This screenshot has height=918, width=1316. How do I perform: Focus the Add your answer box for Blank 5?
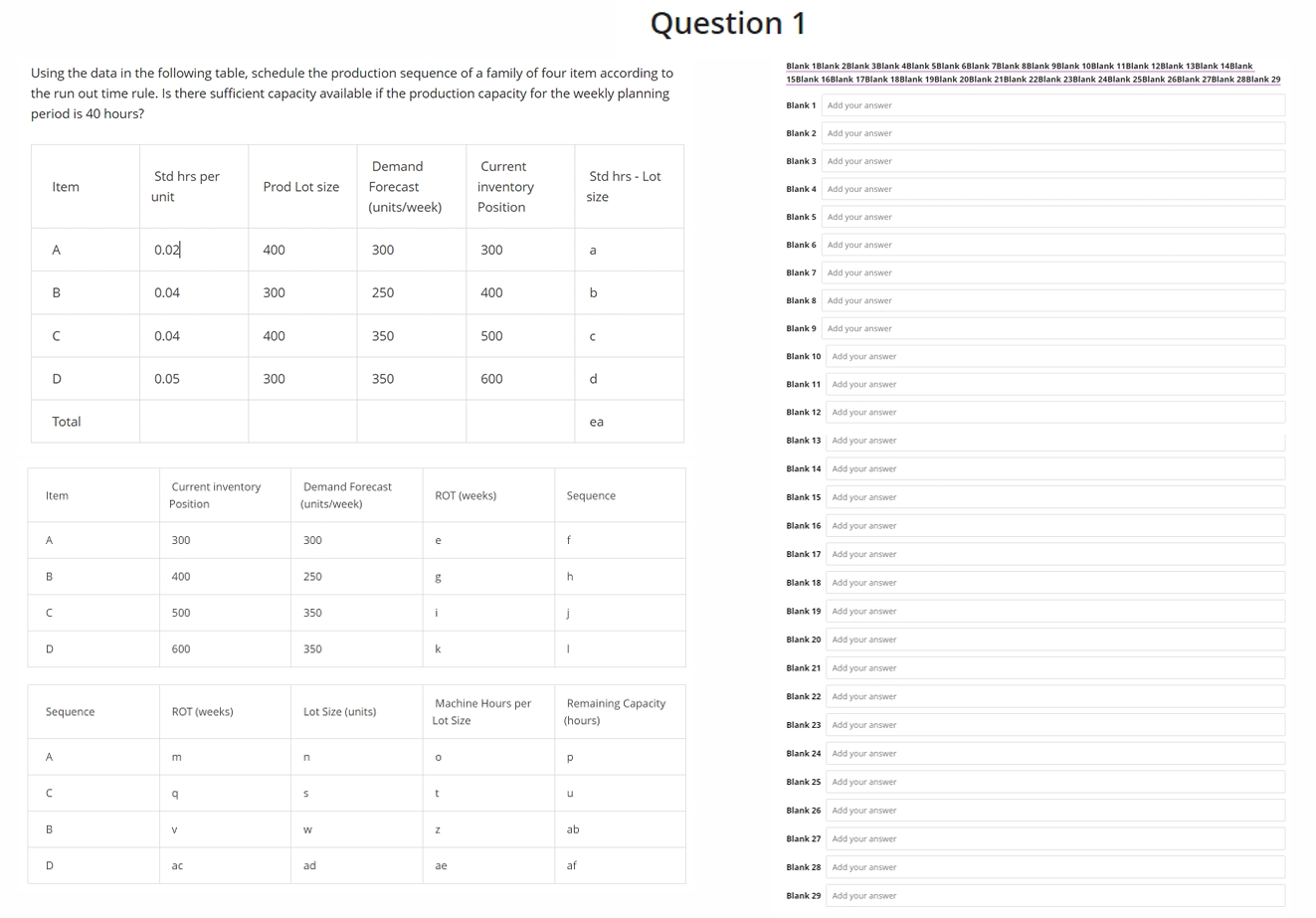pyautogui.click(x=1054, y=216)
